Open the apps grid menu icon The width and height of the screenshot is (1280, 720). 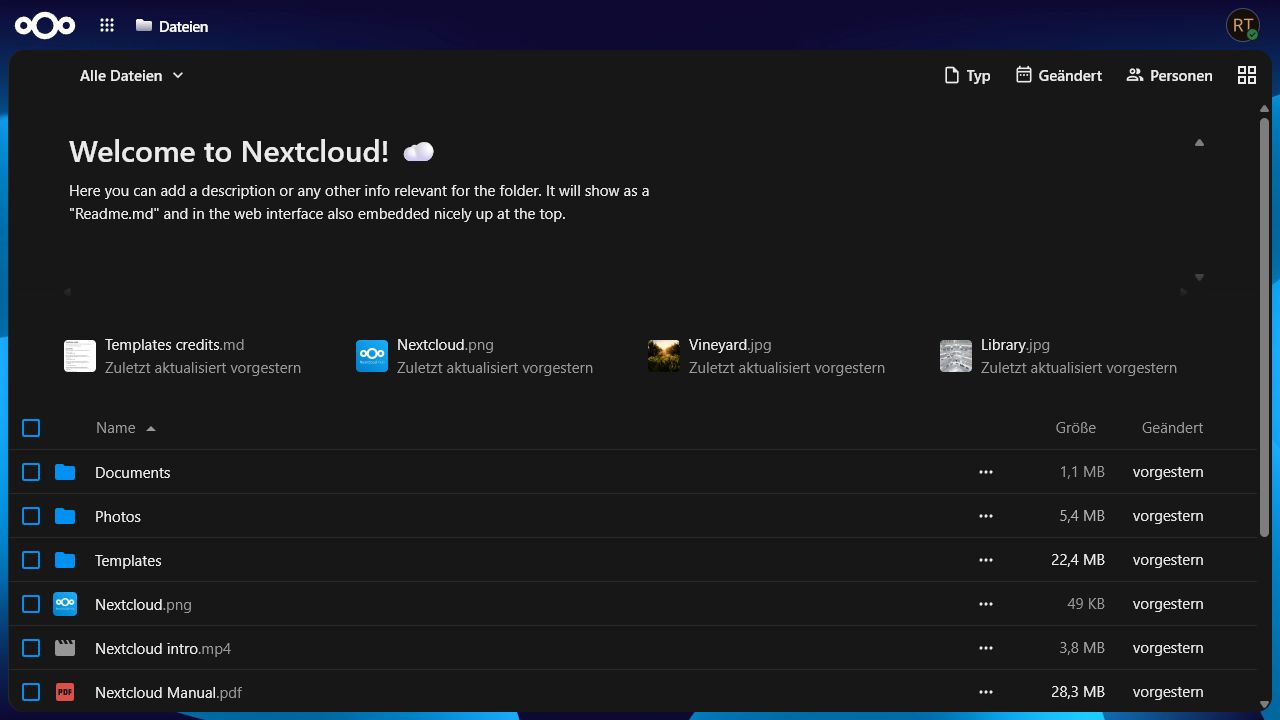(x=107, y=26)
